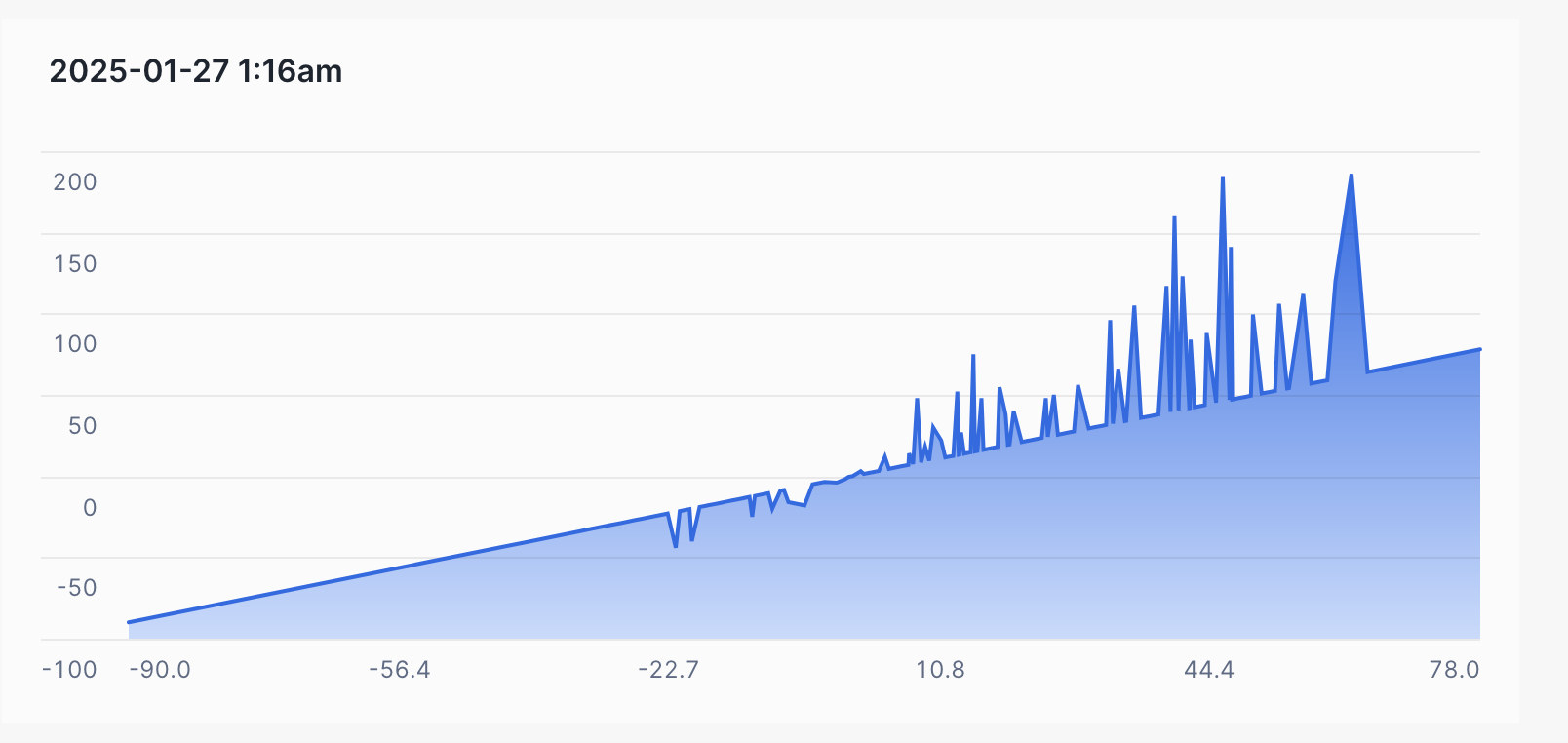
Task: Click the y-axis label 200
Action: point(75,182)
